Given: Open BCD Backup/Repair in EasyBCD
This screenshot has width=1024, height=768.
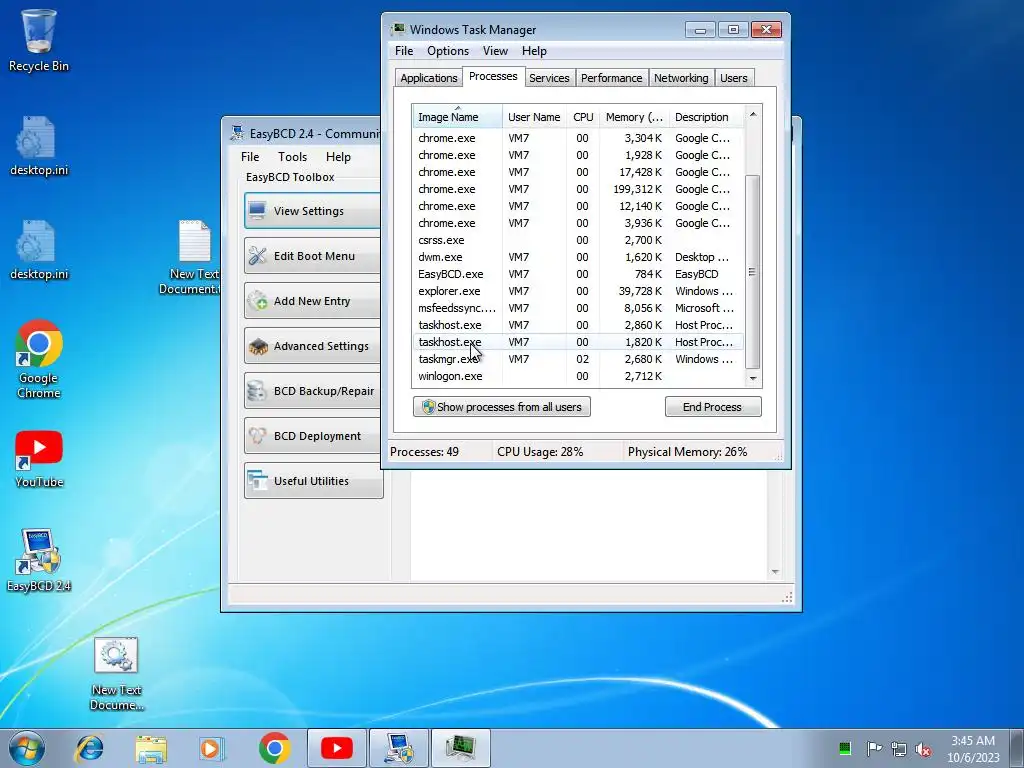Looking at the screenshot, I should tap(312, 391).
